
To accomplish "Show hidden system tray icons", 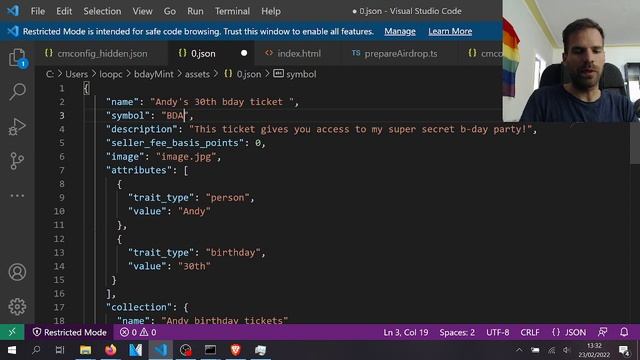I will coord(519,350).
